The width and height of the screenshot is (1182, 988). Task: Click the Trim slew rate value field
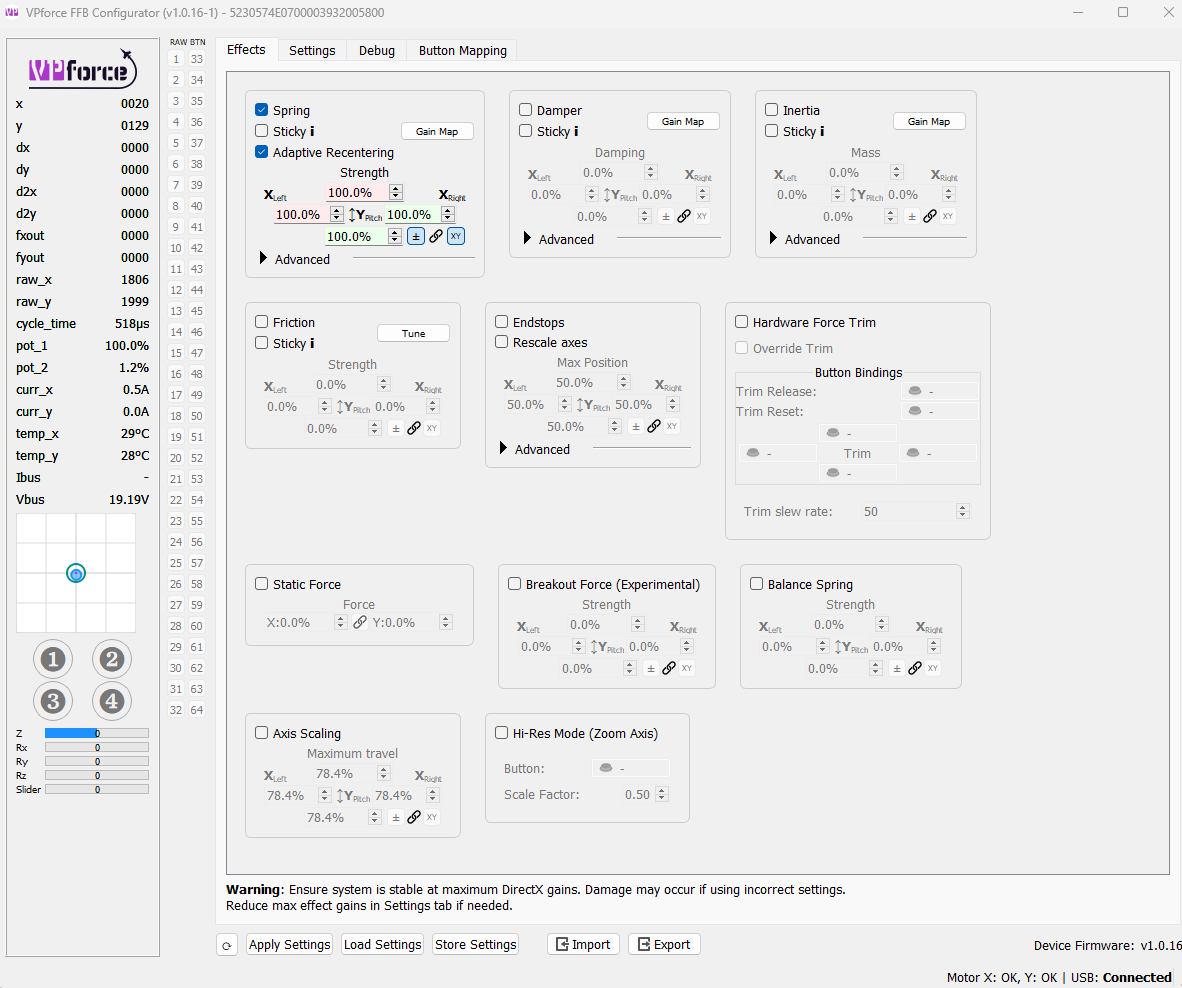[908, 511]
